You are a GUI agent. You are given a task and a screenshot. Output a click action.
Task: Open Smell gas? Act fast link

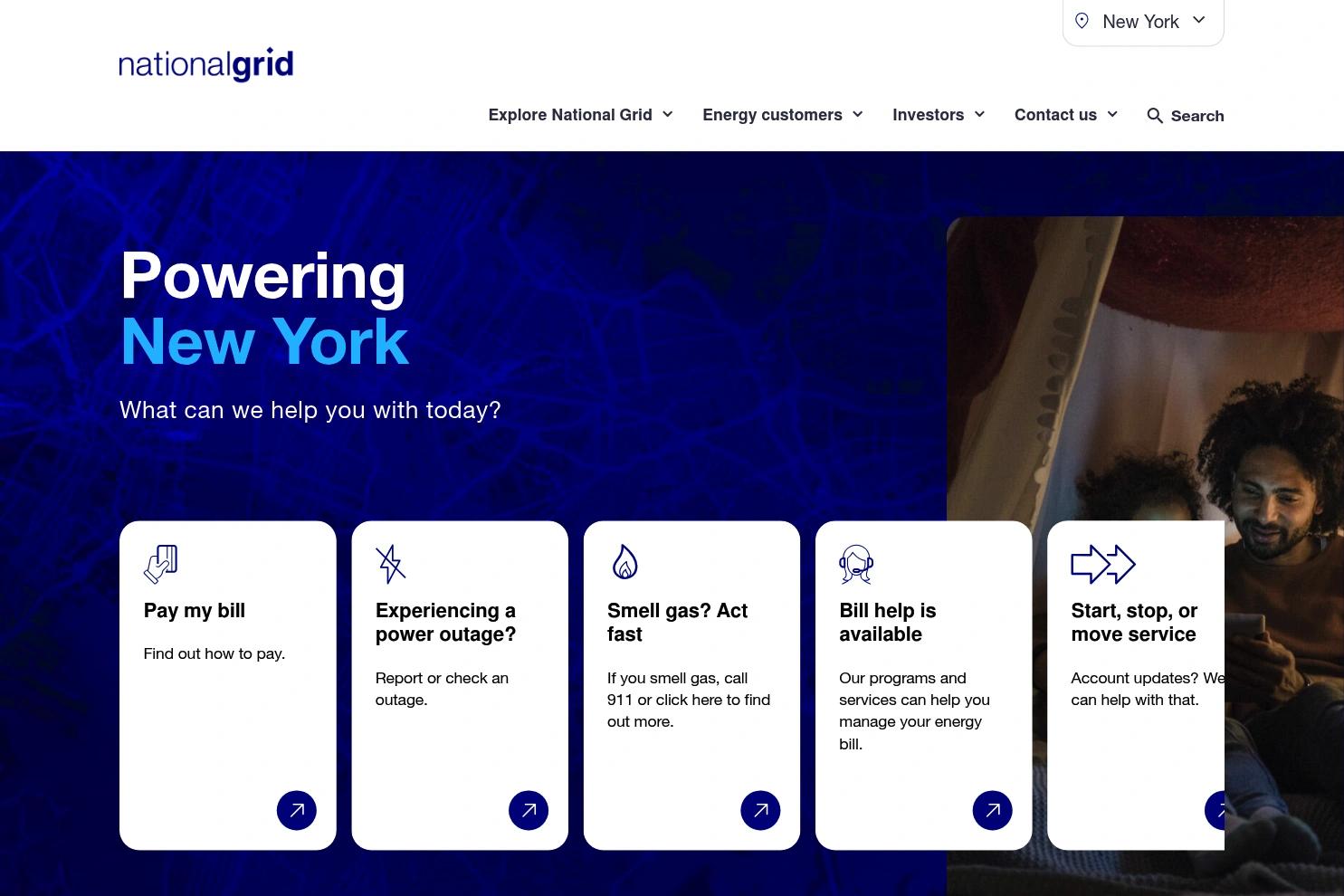click(x=677, y=623)
